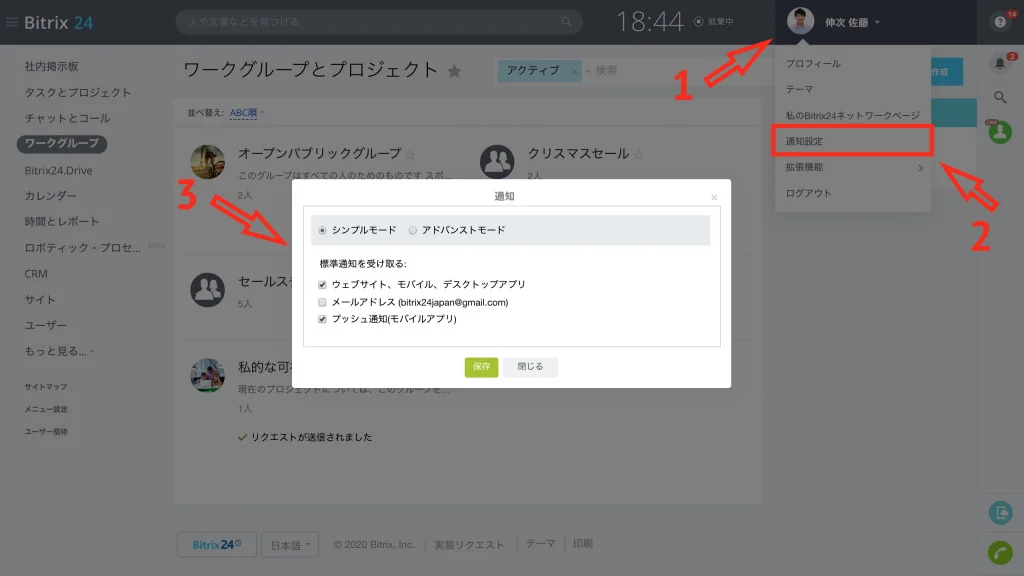The height and width of the screenshot is (576, 1024).
Task: Star the オープンパブリックグループ group
Action: (x=410, y=155)
